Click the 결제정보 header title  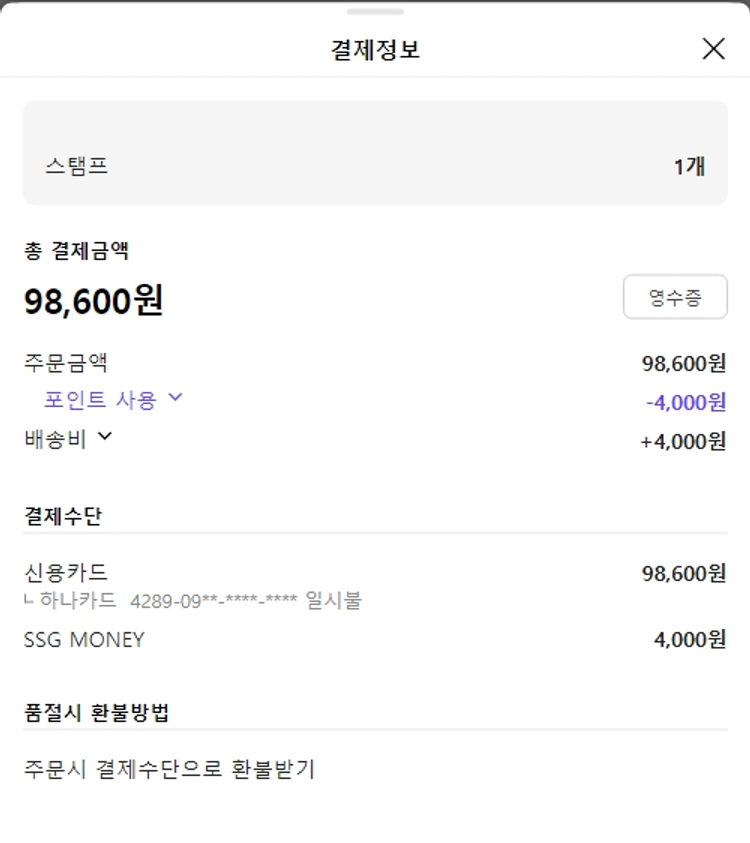pos(375,49)
